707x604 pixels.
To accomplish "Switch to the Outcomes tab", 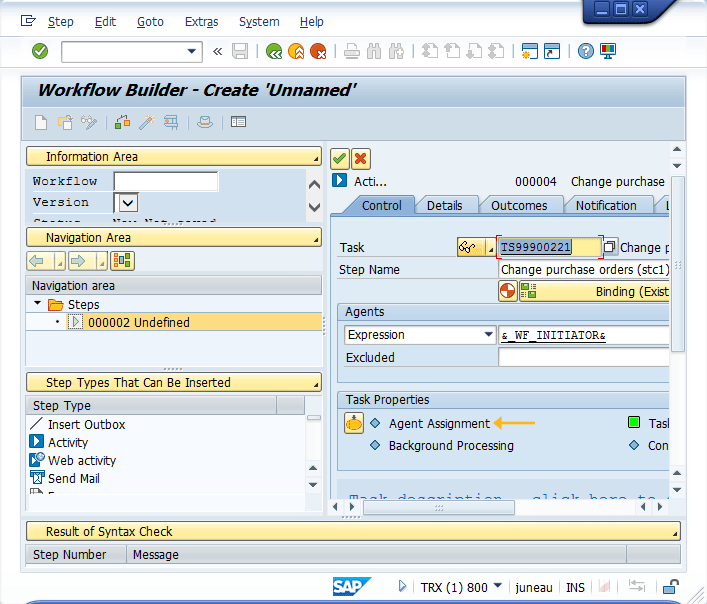I will (x=519, y=206).
